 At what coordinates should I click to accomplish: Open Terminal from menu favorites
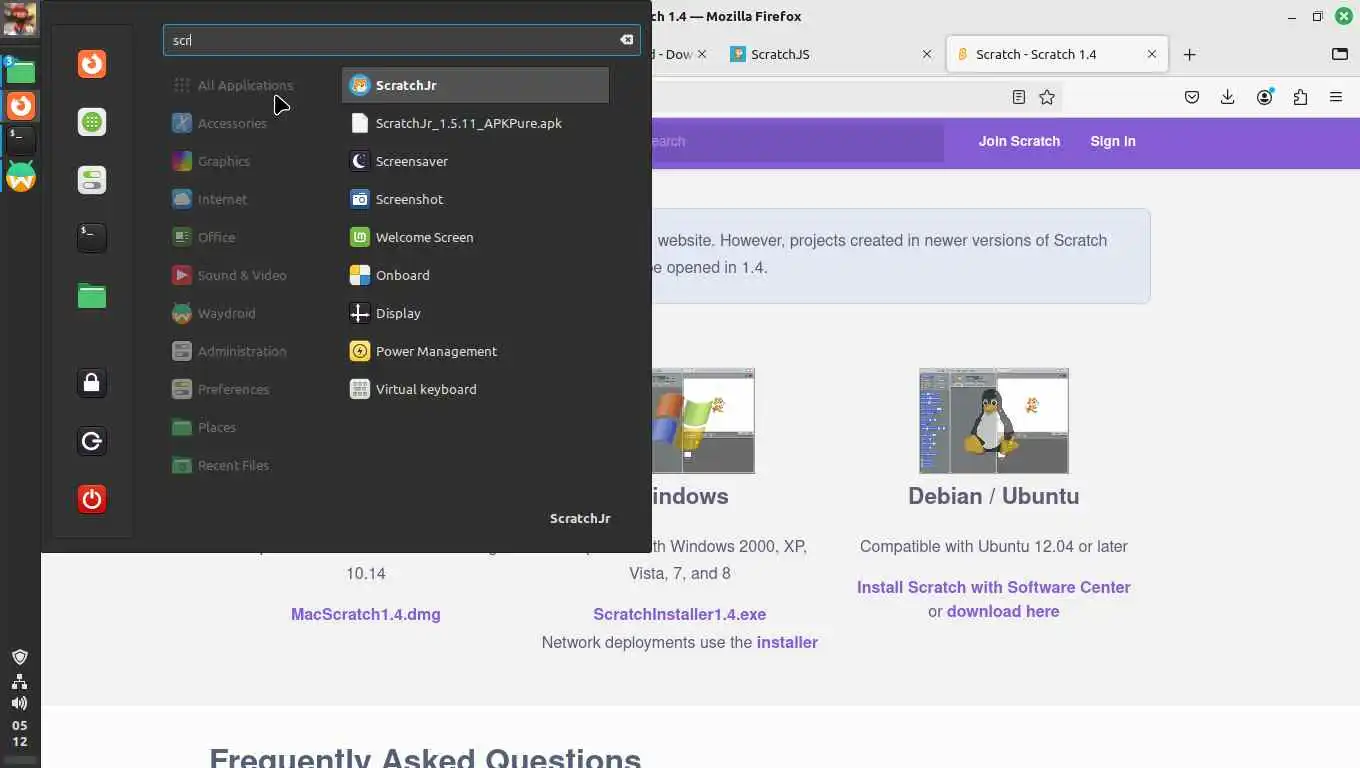point(92,238)
